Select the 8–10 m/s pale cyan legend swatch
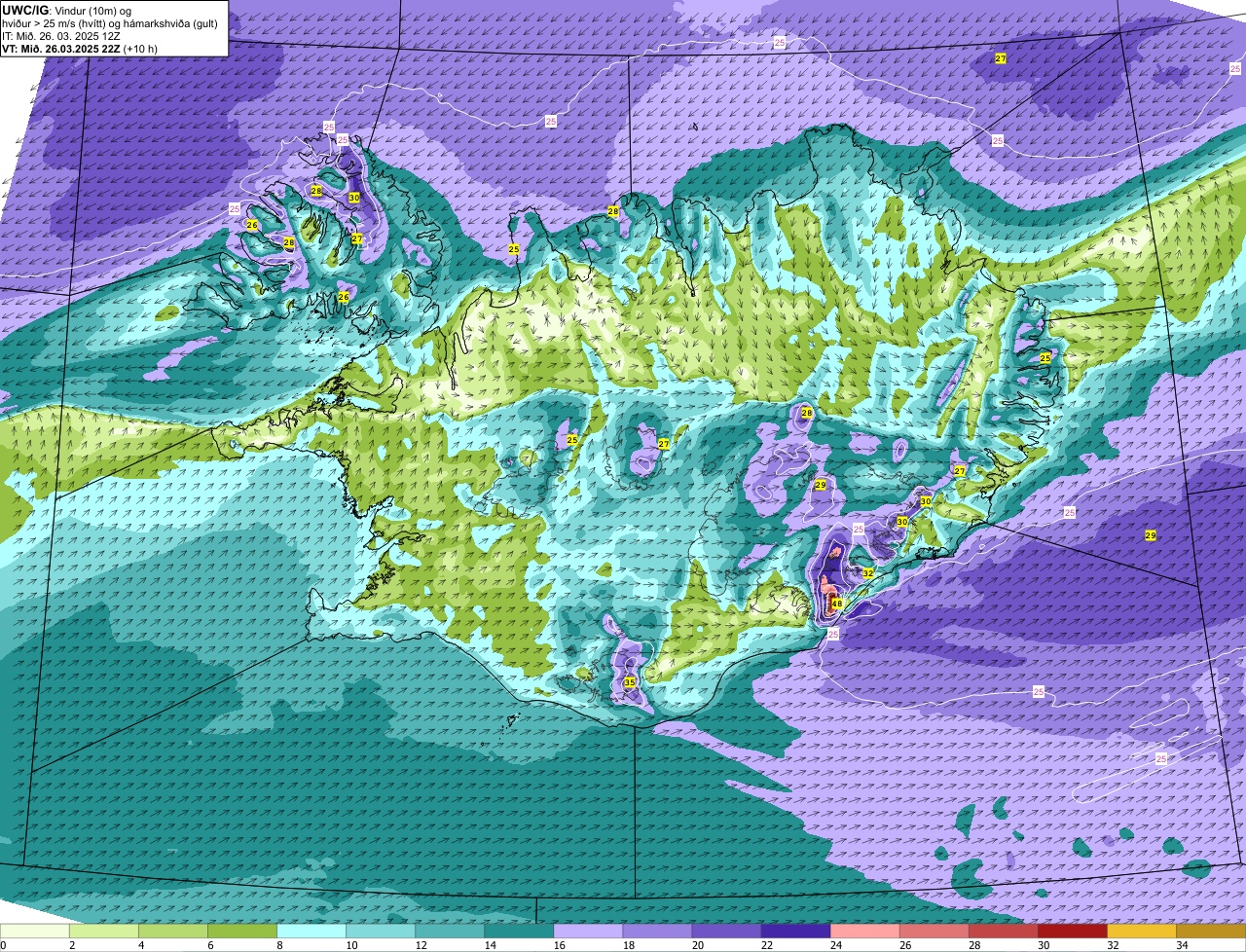 pyautogui.click(x=311, y=932)
